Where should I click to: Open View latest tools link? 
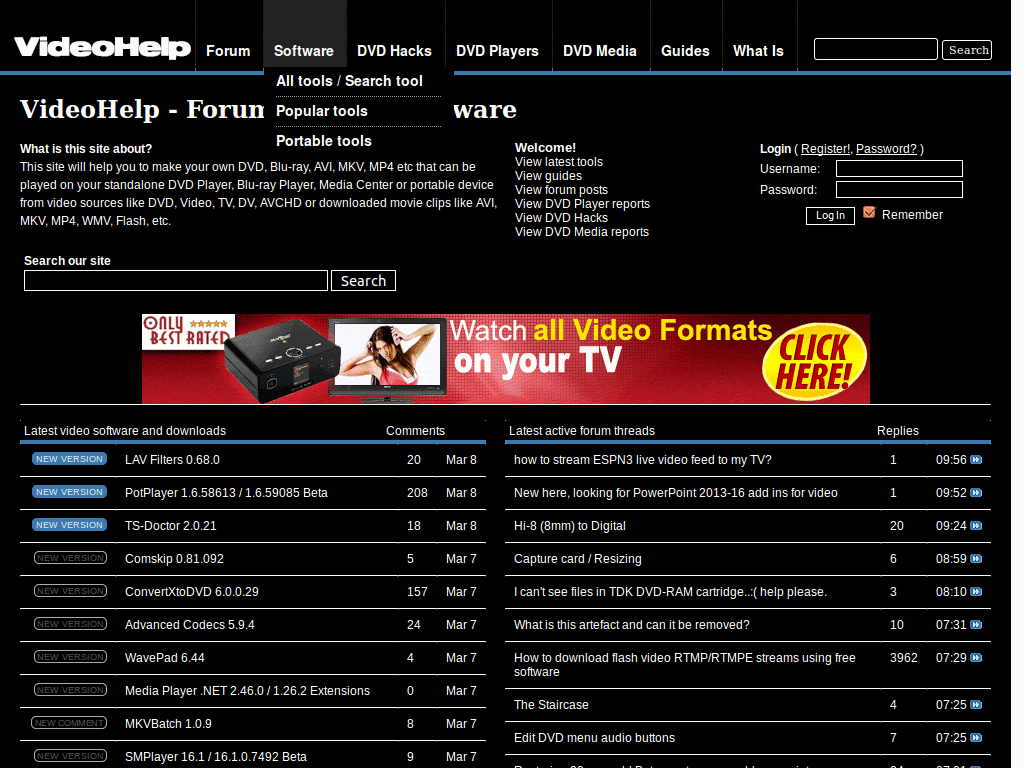[559, 162]
